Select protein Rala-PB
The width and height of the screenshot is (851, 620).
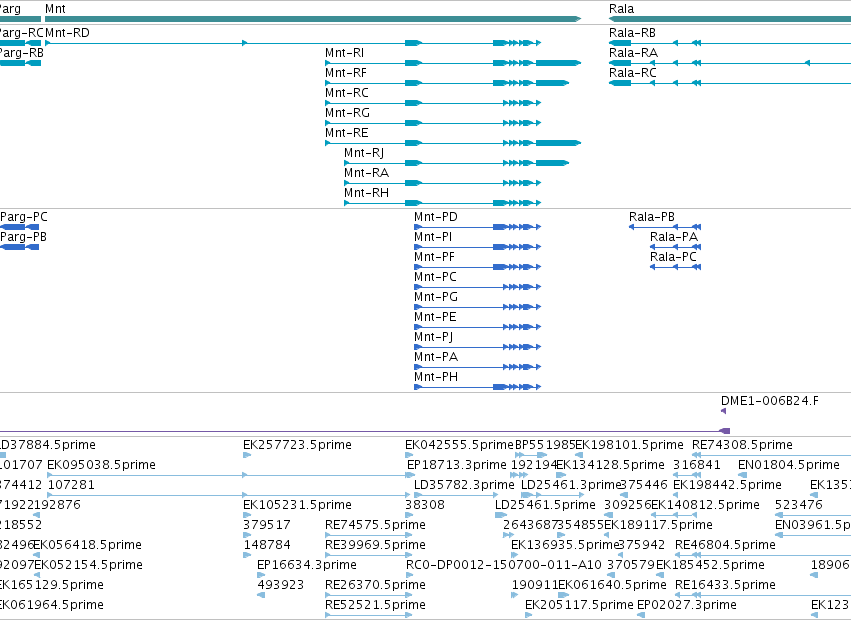coord(652,217)
